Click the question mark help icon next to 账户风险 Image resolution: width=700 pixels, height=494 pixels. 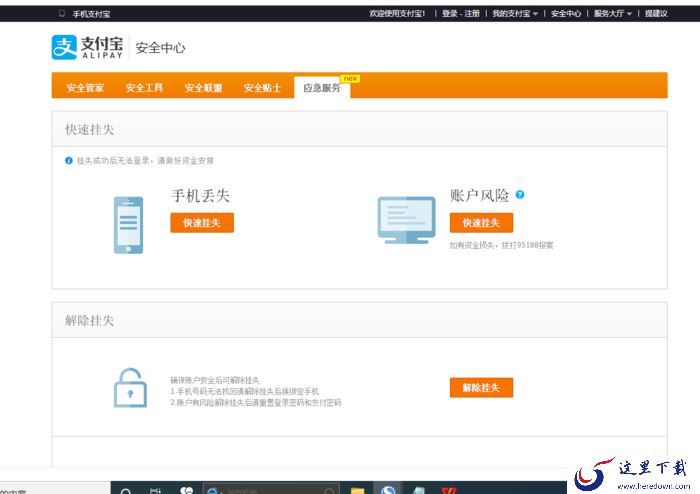520,195
